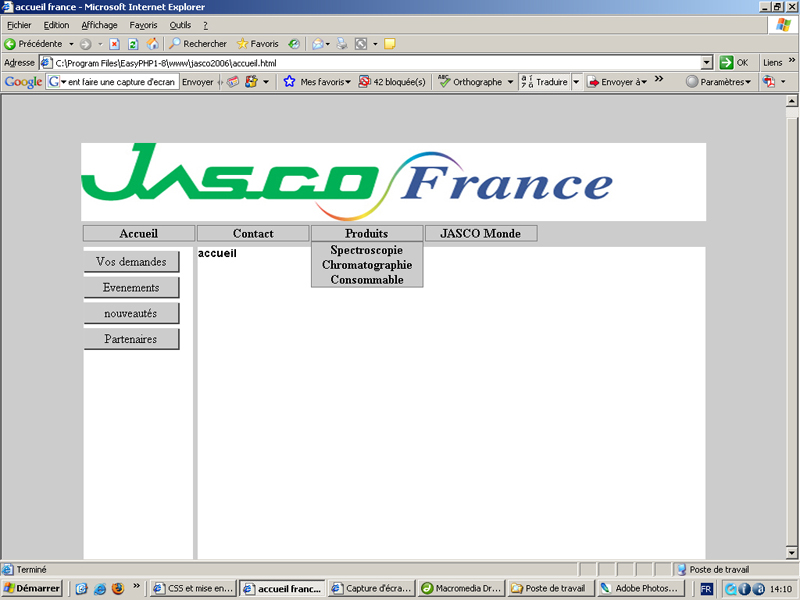The image size is (800, 600).
Task: Open Rechercher search in the toolbar
Action: (198, 44)
